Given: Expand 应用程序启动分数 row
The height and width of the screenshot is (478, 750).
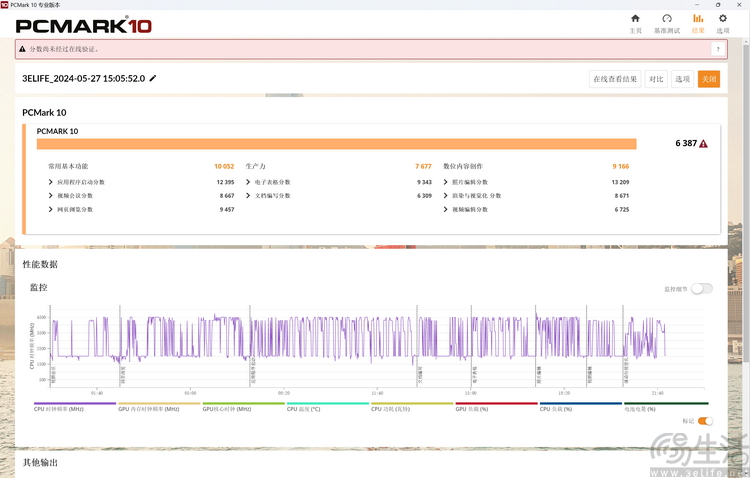Looking at the screenshot, I should 51,182.
